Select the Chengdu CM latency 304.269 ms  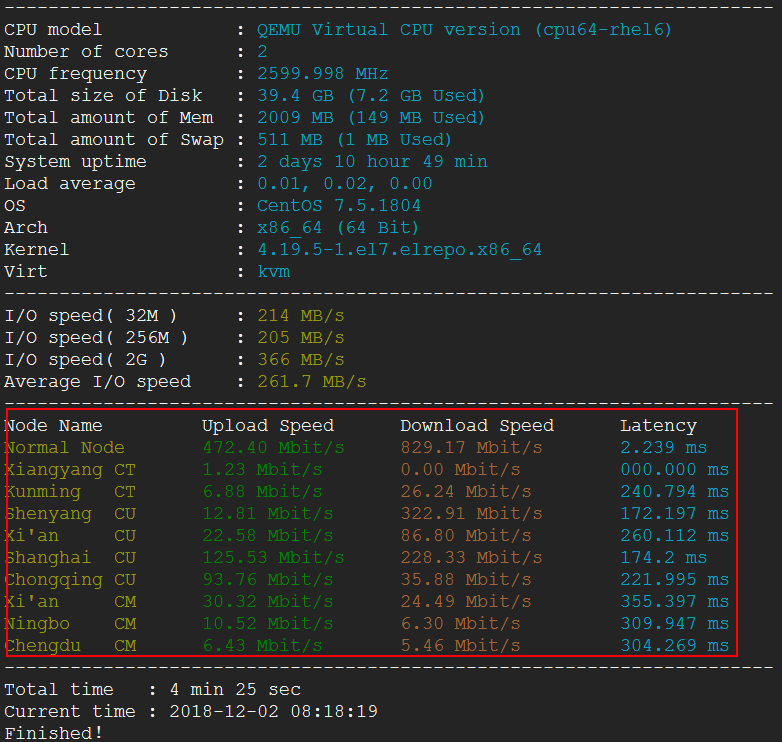pos(674,646)
